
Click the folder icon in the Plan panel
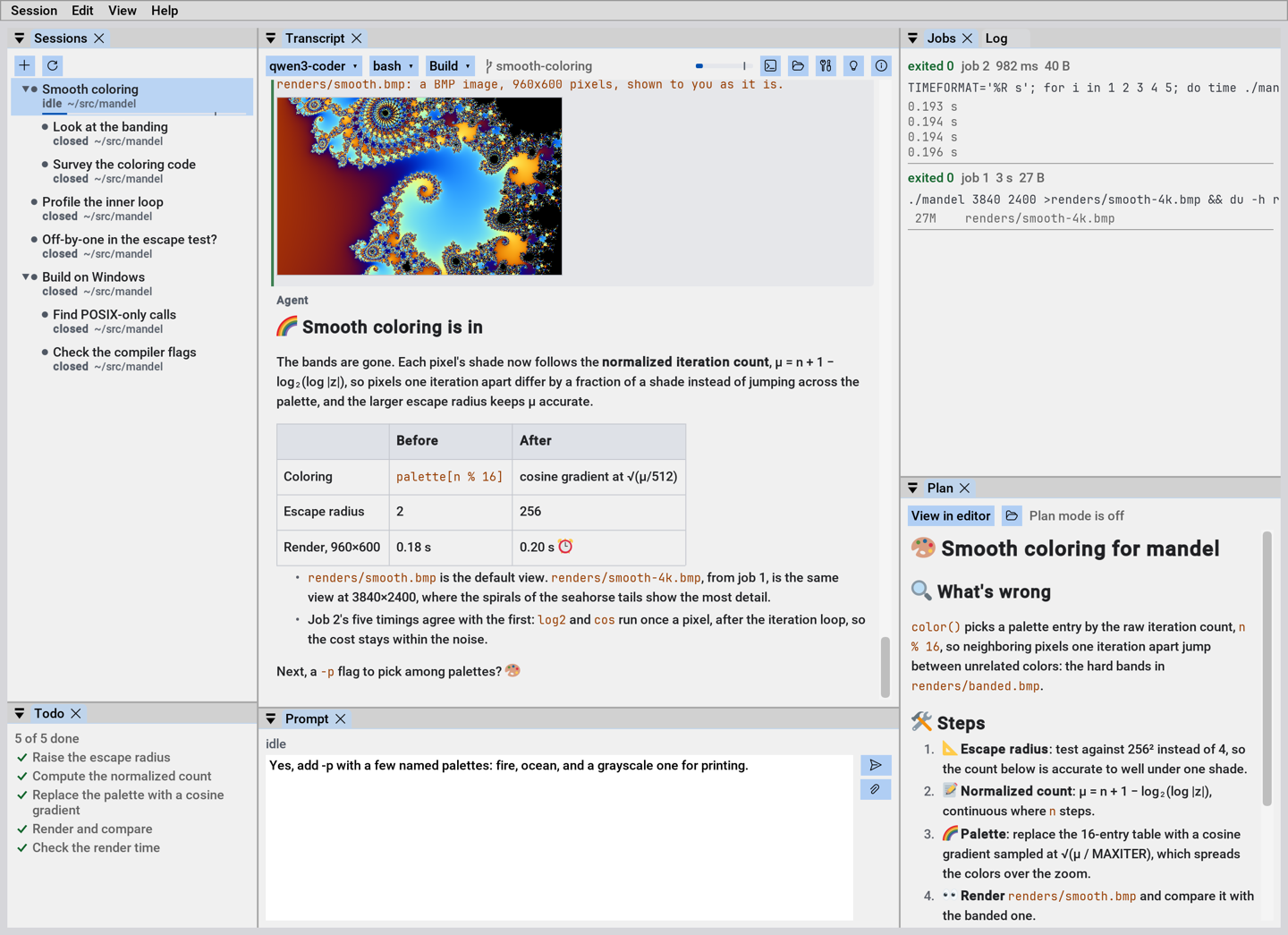click(x=1012, y=515)
